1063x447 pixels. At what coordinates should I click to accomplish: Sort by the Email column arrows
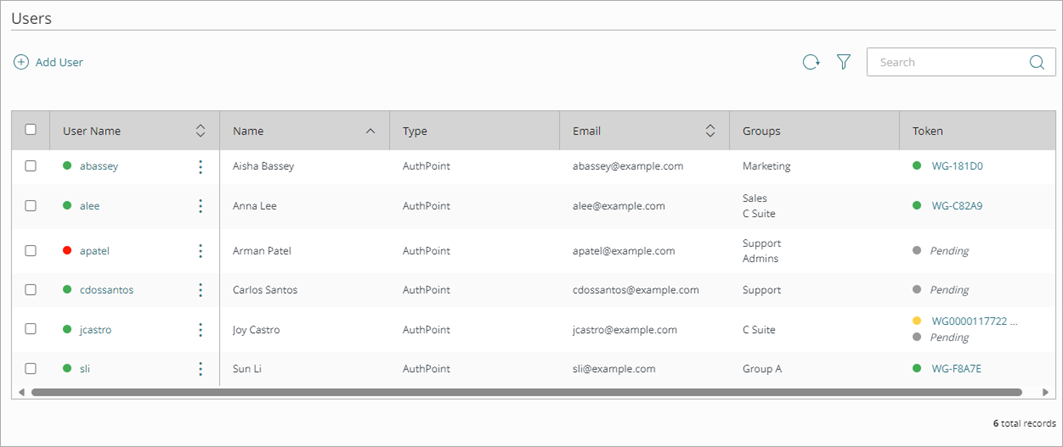pos(710,131)
